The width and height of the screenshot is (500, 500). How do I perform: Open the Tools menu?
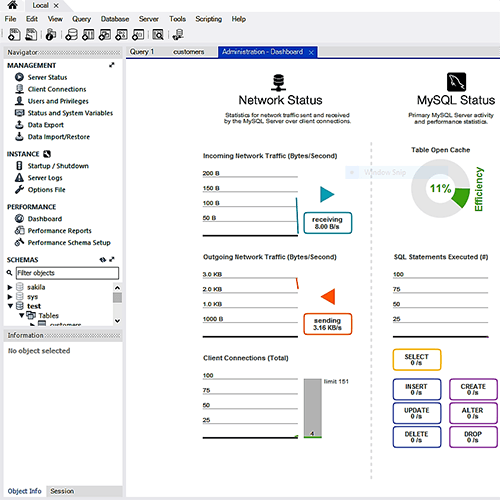click(177, 19)
